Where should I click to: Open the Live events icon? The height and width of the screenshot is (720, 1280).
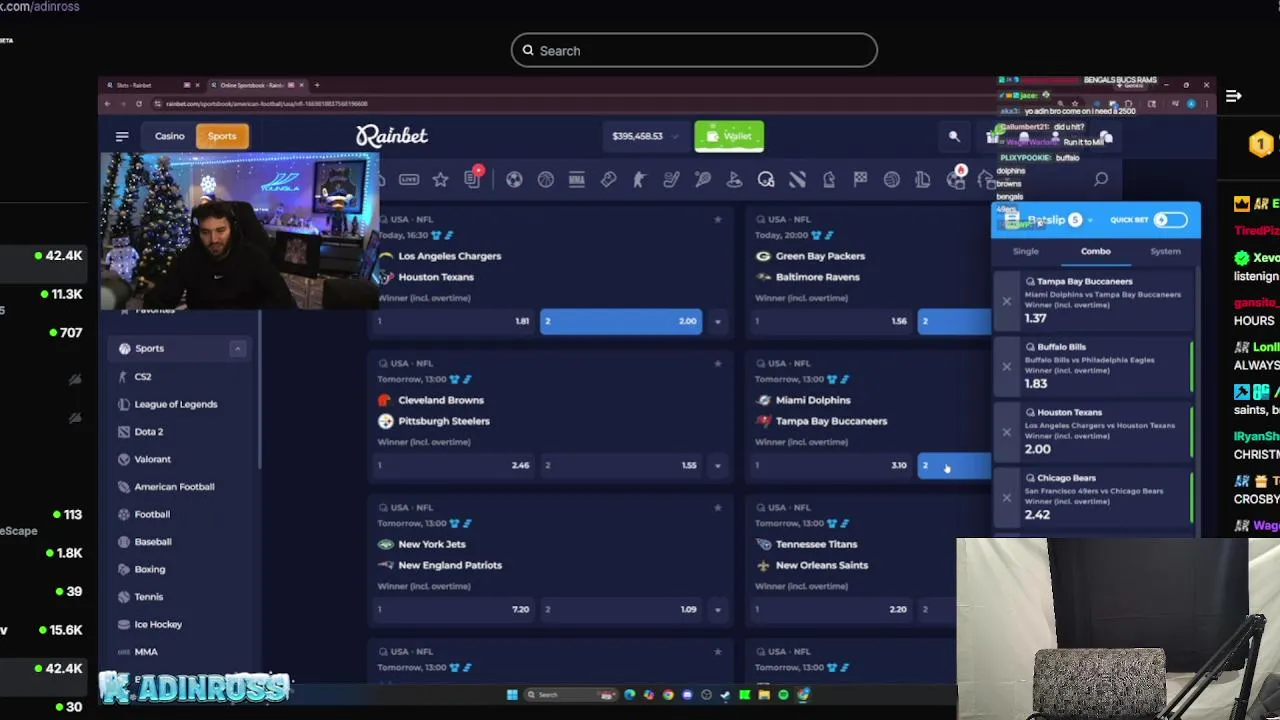(x=409, y=180)
